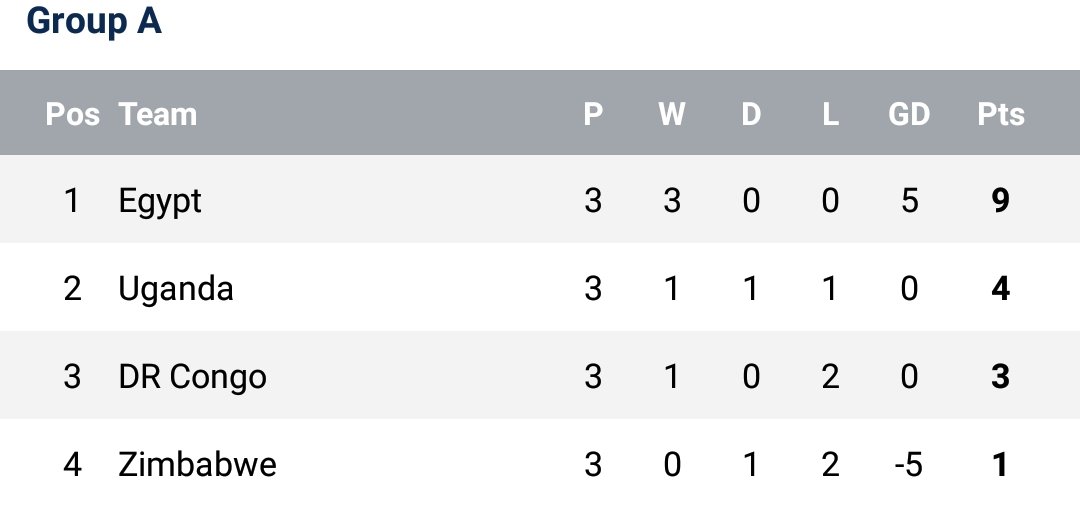The width and height of the screenshot is (1080, 517).
Task: Click the L (losses) column header
Action: 830,114
